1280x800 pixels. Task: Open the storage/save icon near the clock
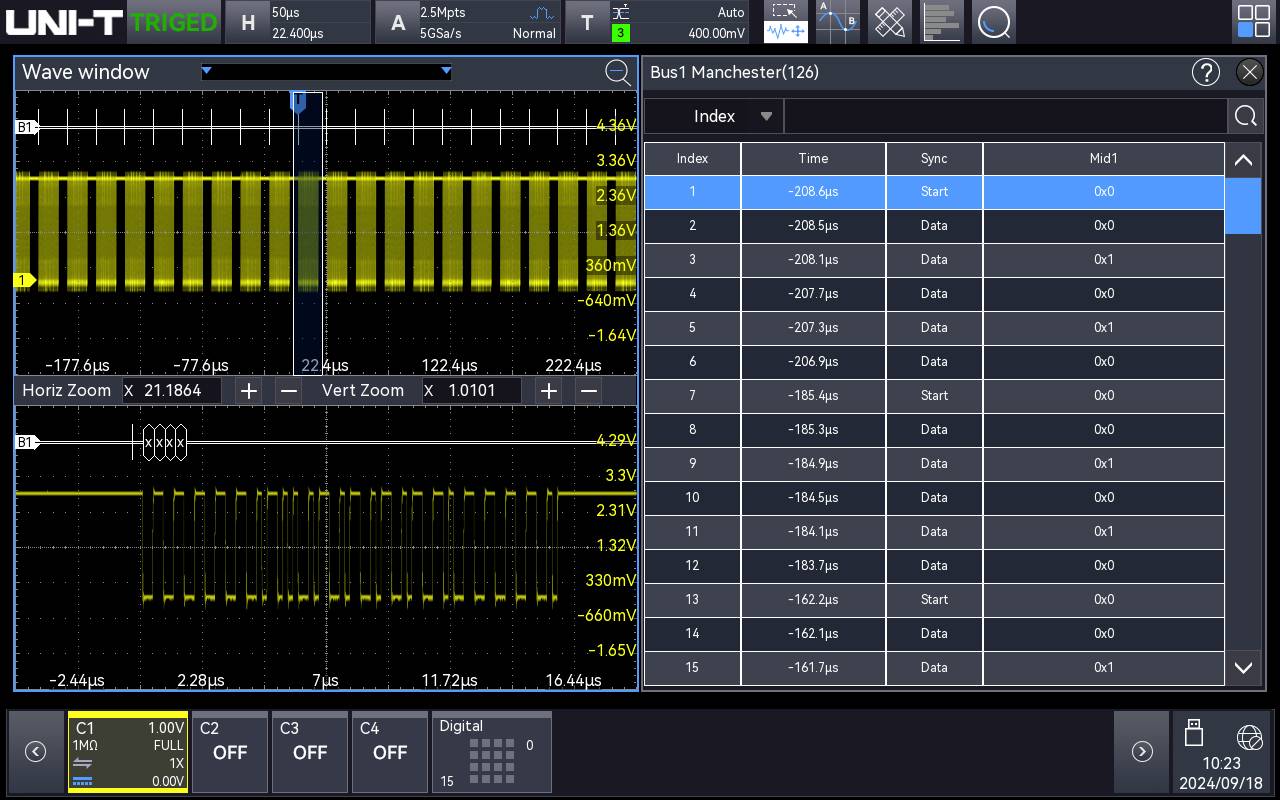(1194, 735)
